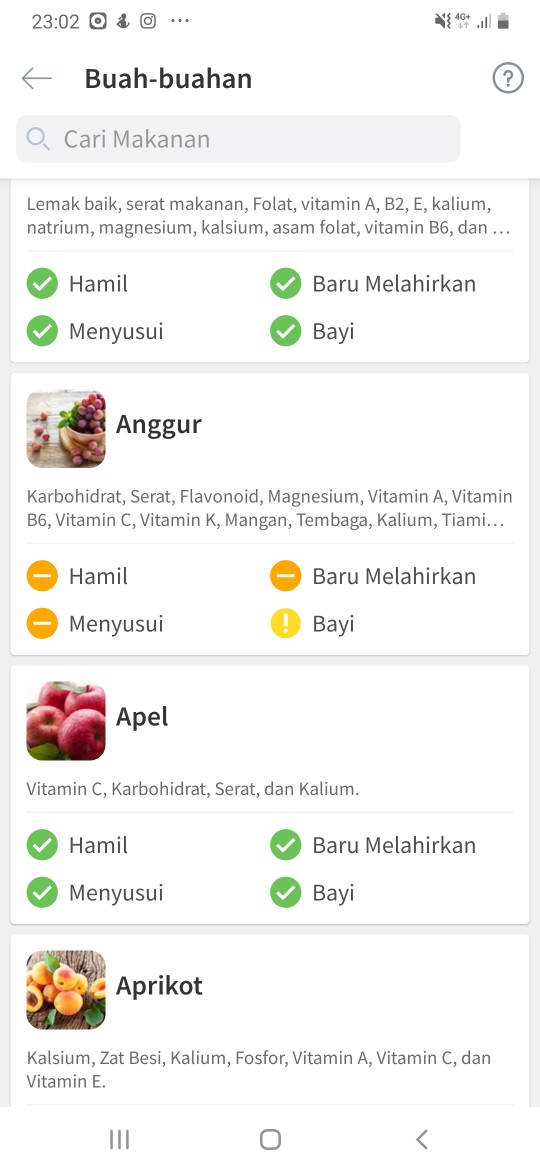
Task: Tap the orange Menyusui icon for Anggur
Action: (x=43, y=624)
